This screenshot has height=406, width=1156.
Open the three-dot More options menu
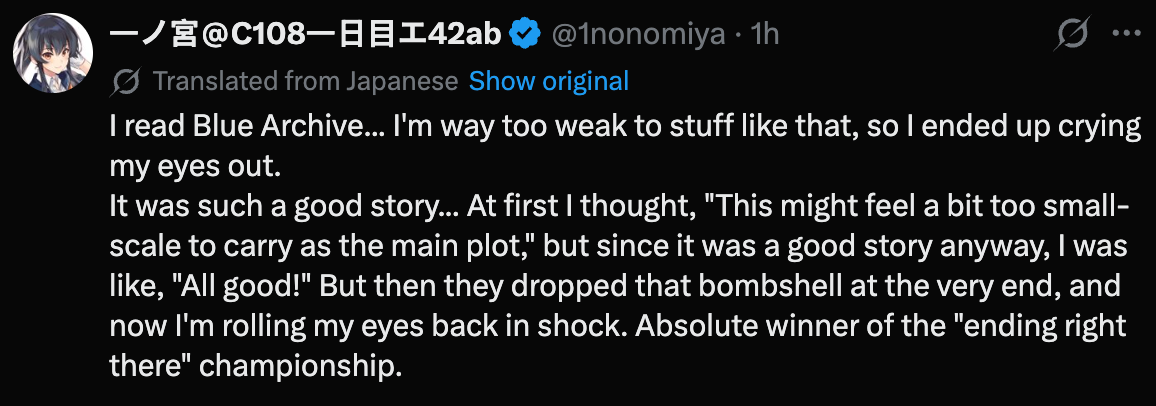coord(1126,34)
